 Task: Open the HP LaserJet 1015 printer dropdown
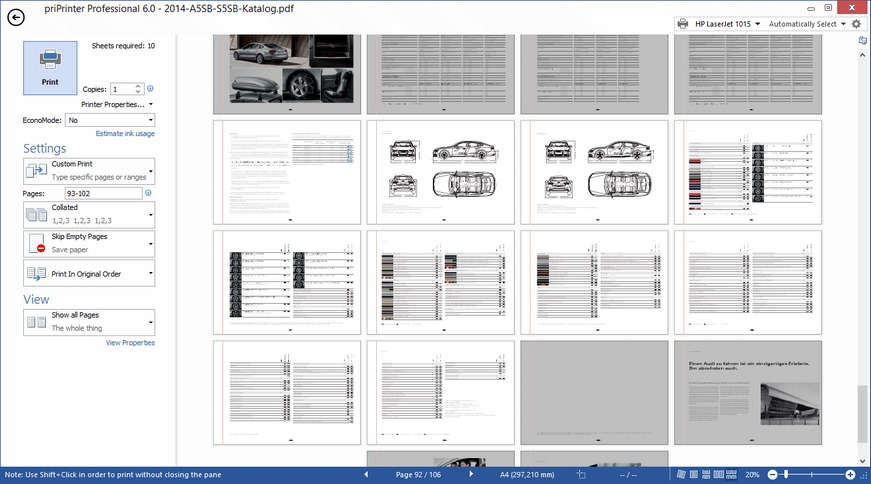point(718,23)
